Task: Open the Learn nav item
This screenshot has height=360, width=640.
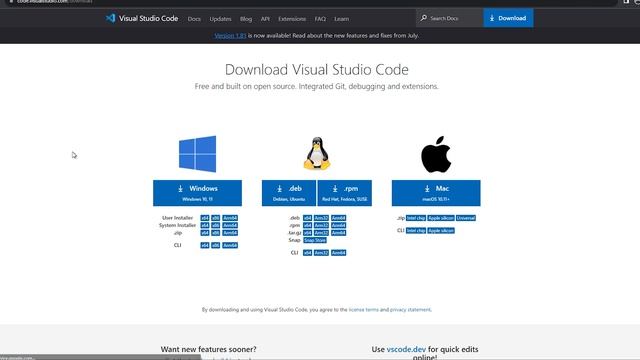Action: click(341, 19)
